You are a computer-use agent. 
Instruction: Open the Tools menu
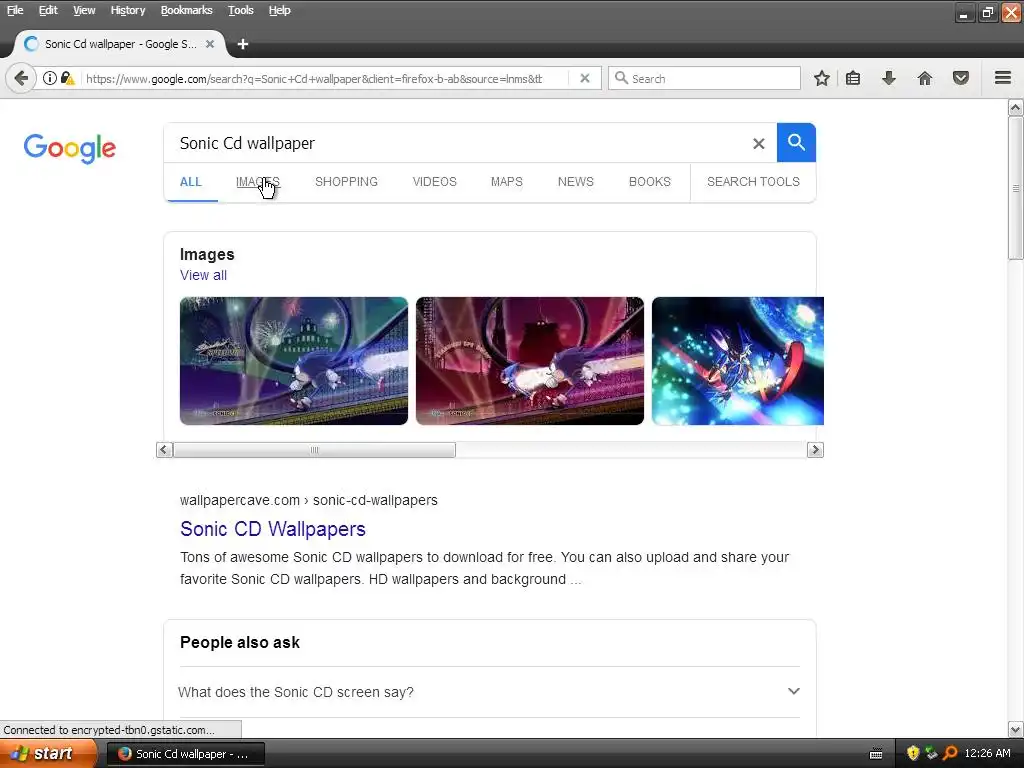pyautogui.click(x=240, y=10)
